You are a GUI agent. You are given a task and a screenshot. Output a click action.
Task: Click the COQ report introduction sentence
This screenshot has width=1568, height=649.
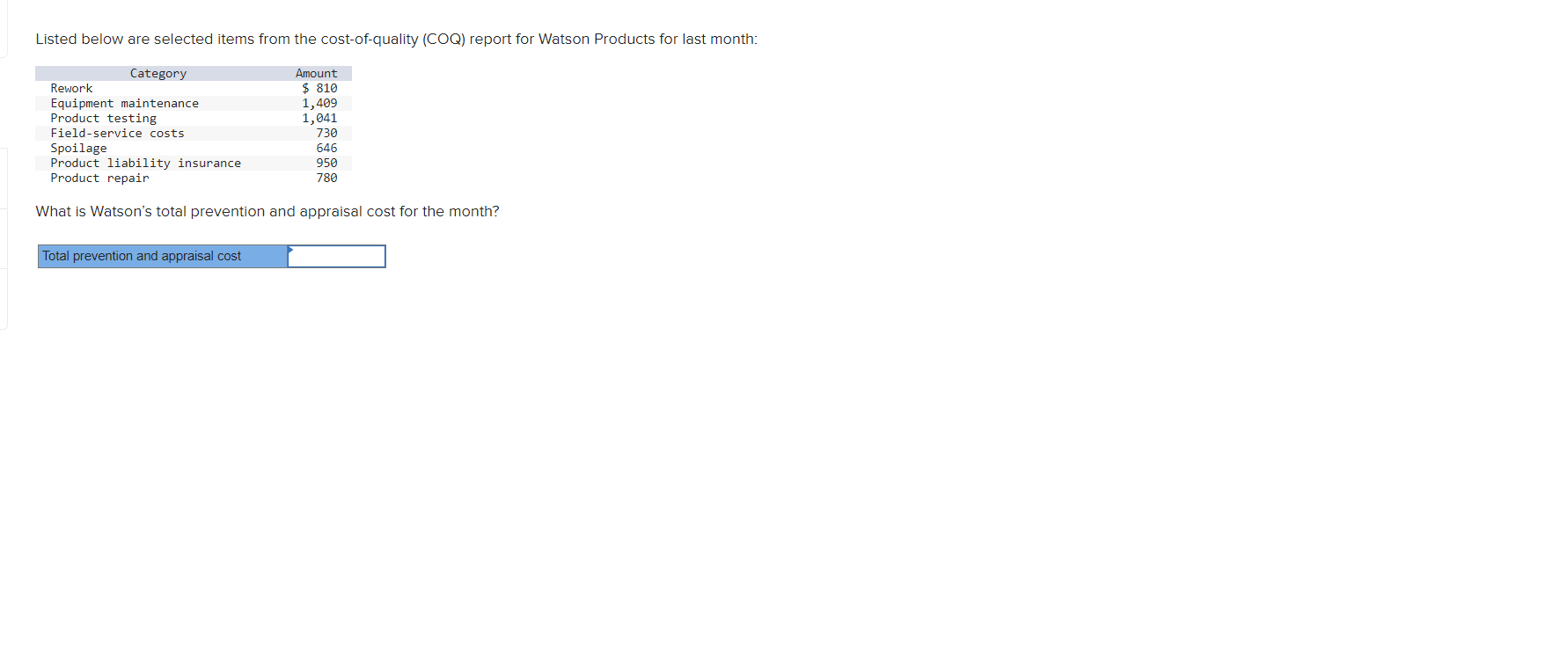[x=397, y=39]
